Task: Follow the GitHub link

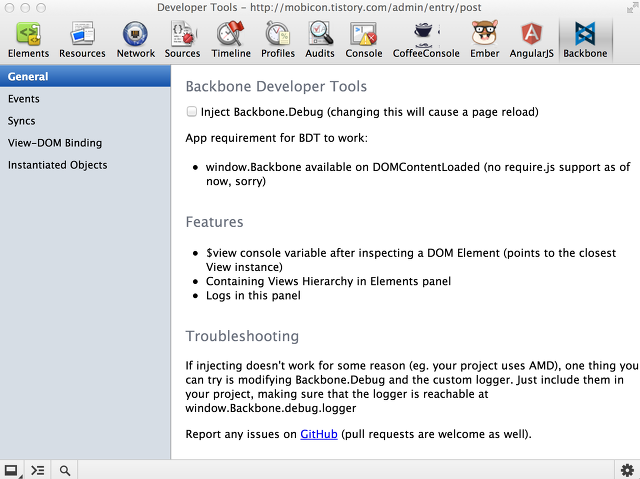Action: 319,434
